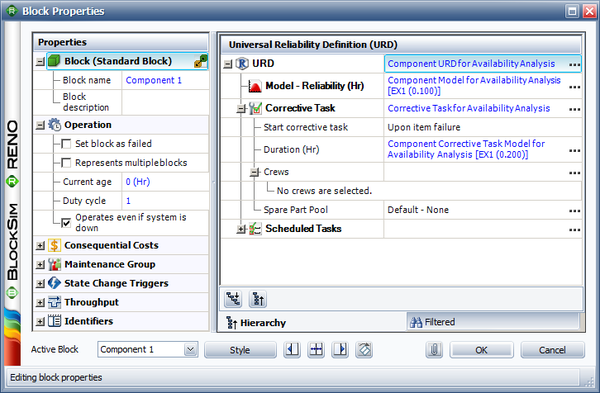This screenshot has width=600, height=393.
Task: Click the collapse-tree icon next to expand icon
Action: [x=258, y=299]
